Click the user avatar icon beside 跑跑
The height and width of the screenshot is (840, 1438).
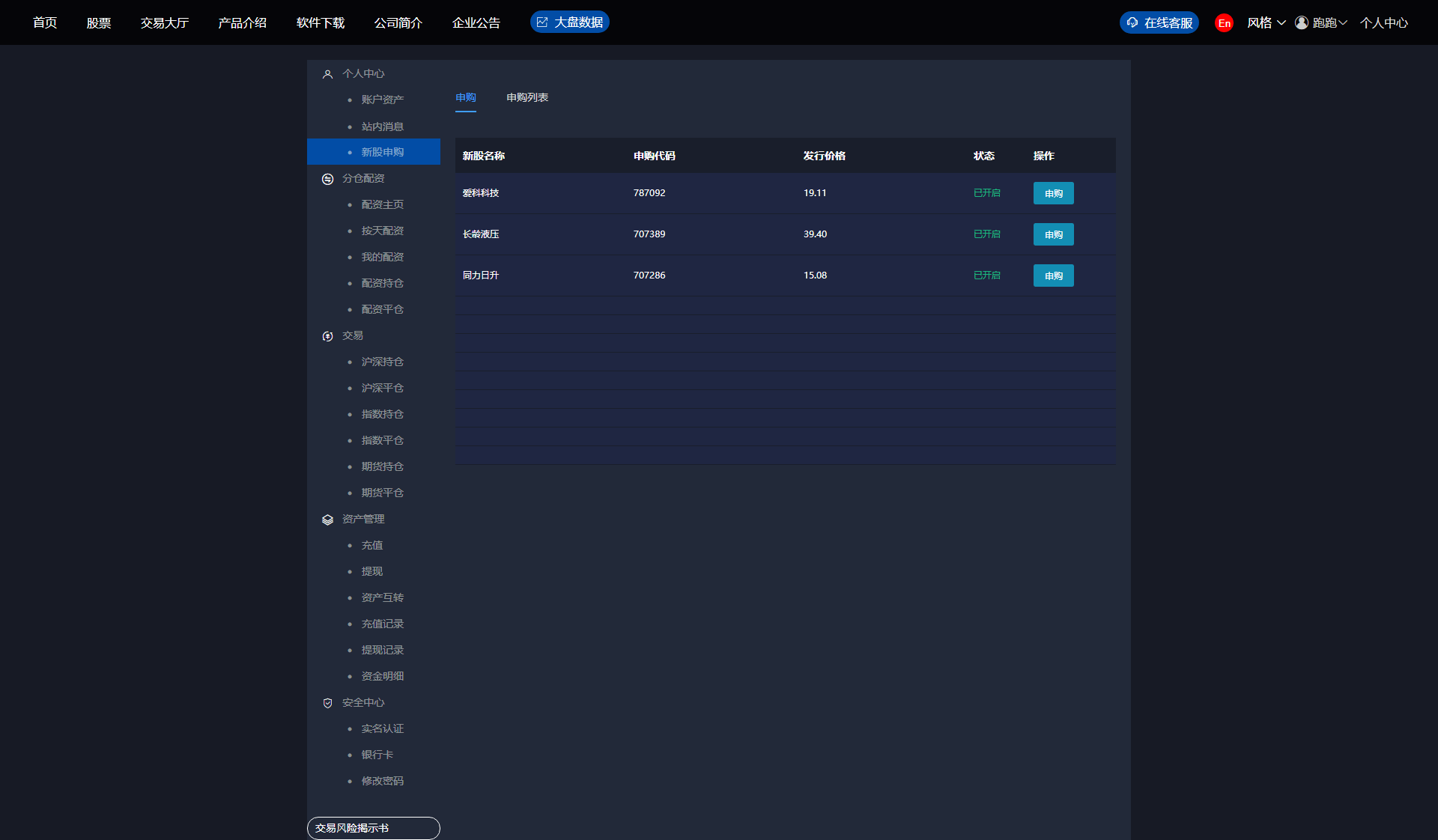pos(1302,23)
